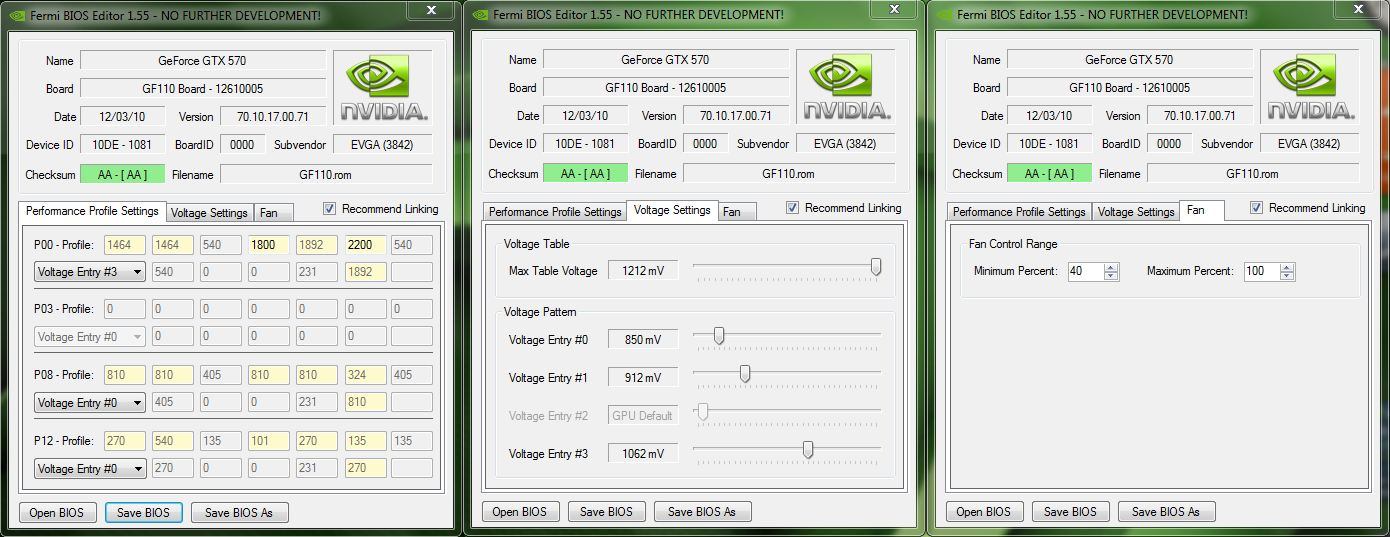1390x537 pixels.
Task: Click Save BIOS As in left window
Action: coord(239,513)
